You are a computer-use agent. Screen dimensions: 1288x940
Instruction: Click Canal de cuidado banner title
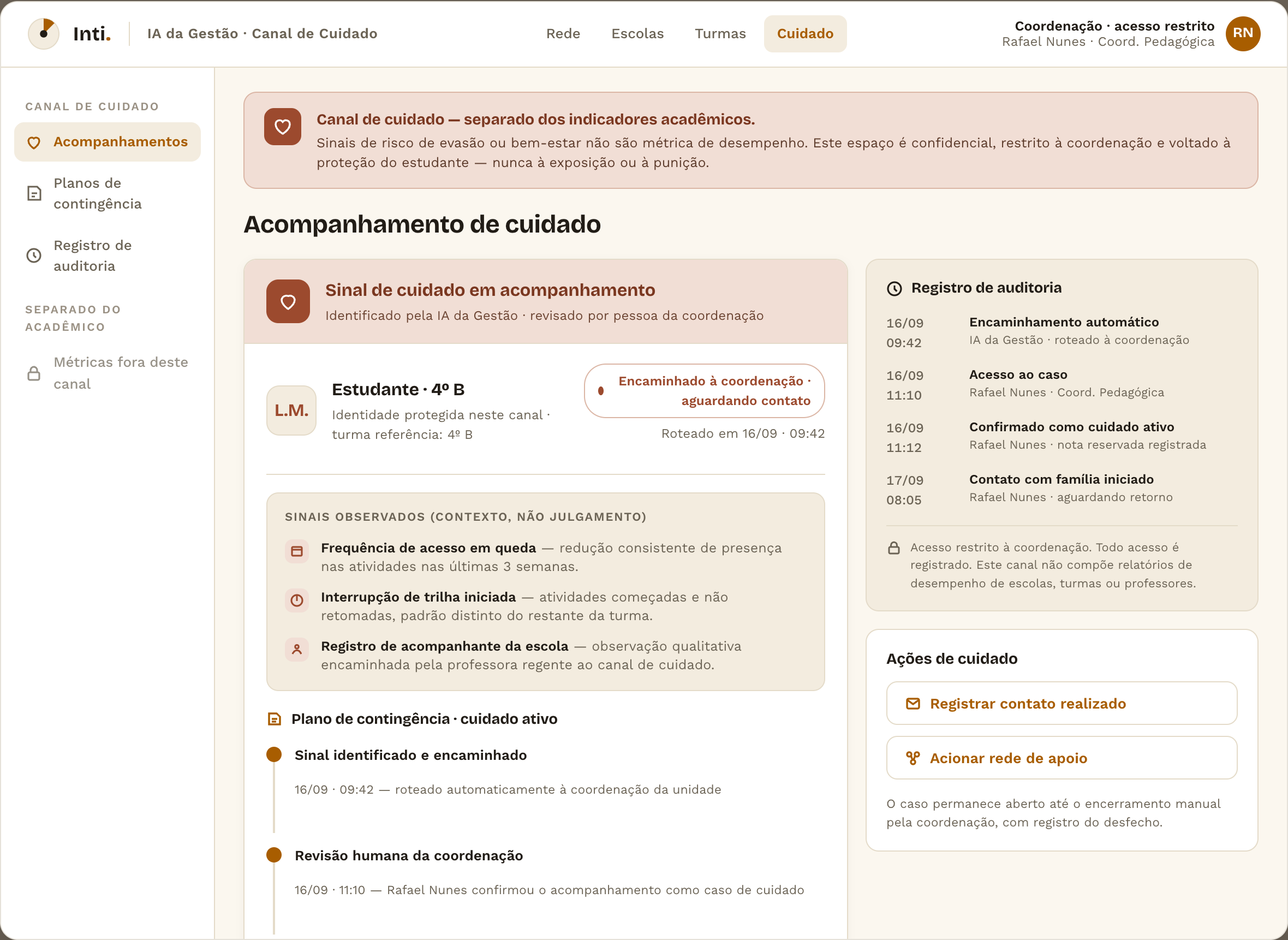[x=535, y=120]
